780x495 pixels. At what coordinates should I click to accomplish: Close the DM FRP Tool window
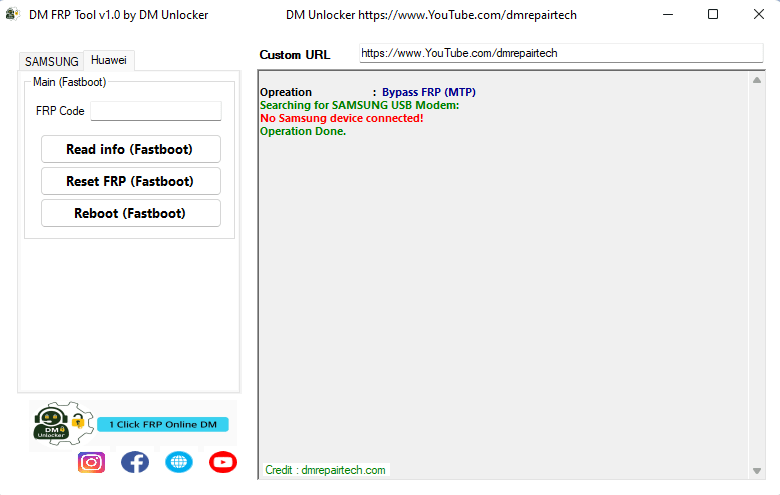tap(759, 14)
